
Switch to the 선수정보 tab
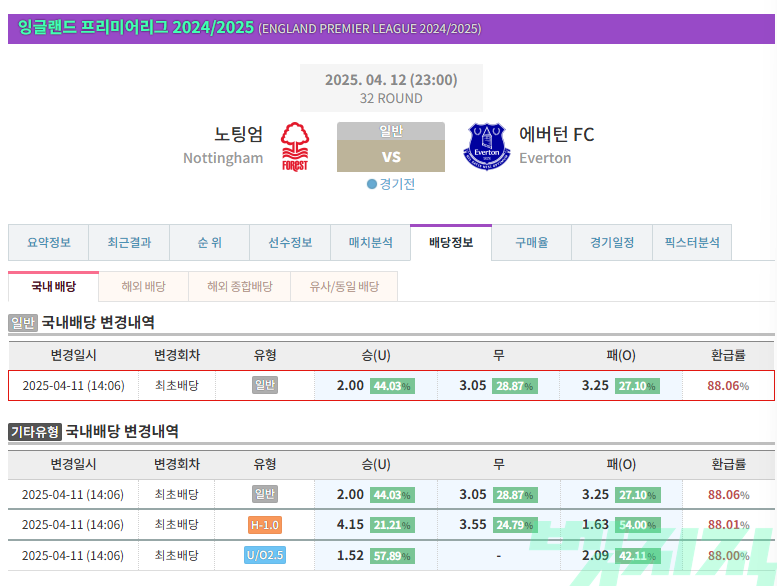[290, 243]
